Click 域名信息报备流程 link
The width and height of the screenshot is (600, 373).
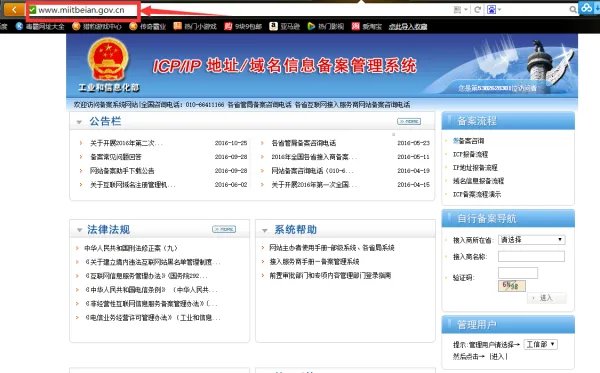tap(478, 181)
